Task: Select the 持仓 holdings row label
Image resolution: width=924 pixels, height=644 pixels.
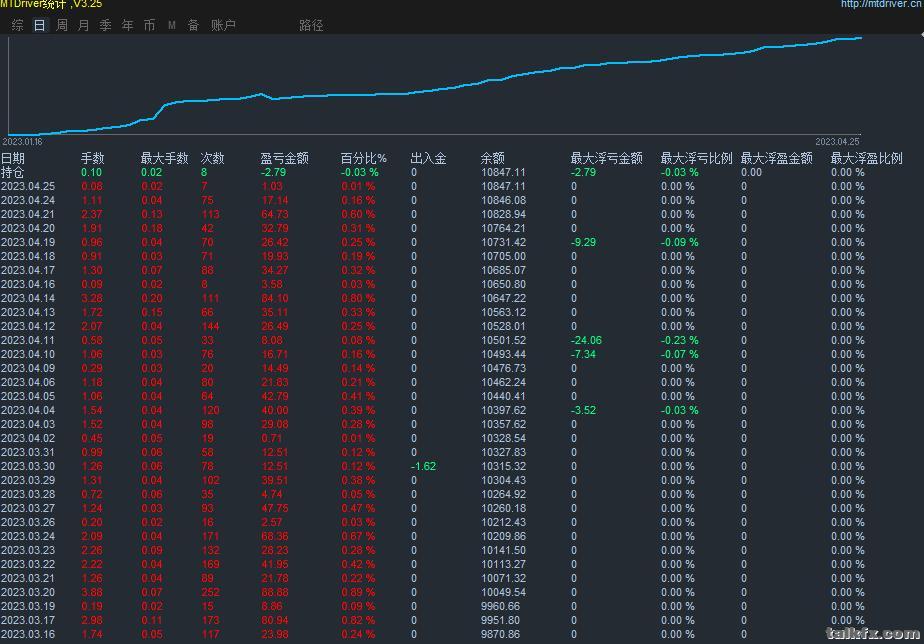Action: click(12, 173)
